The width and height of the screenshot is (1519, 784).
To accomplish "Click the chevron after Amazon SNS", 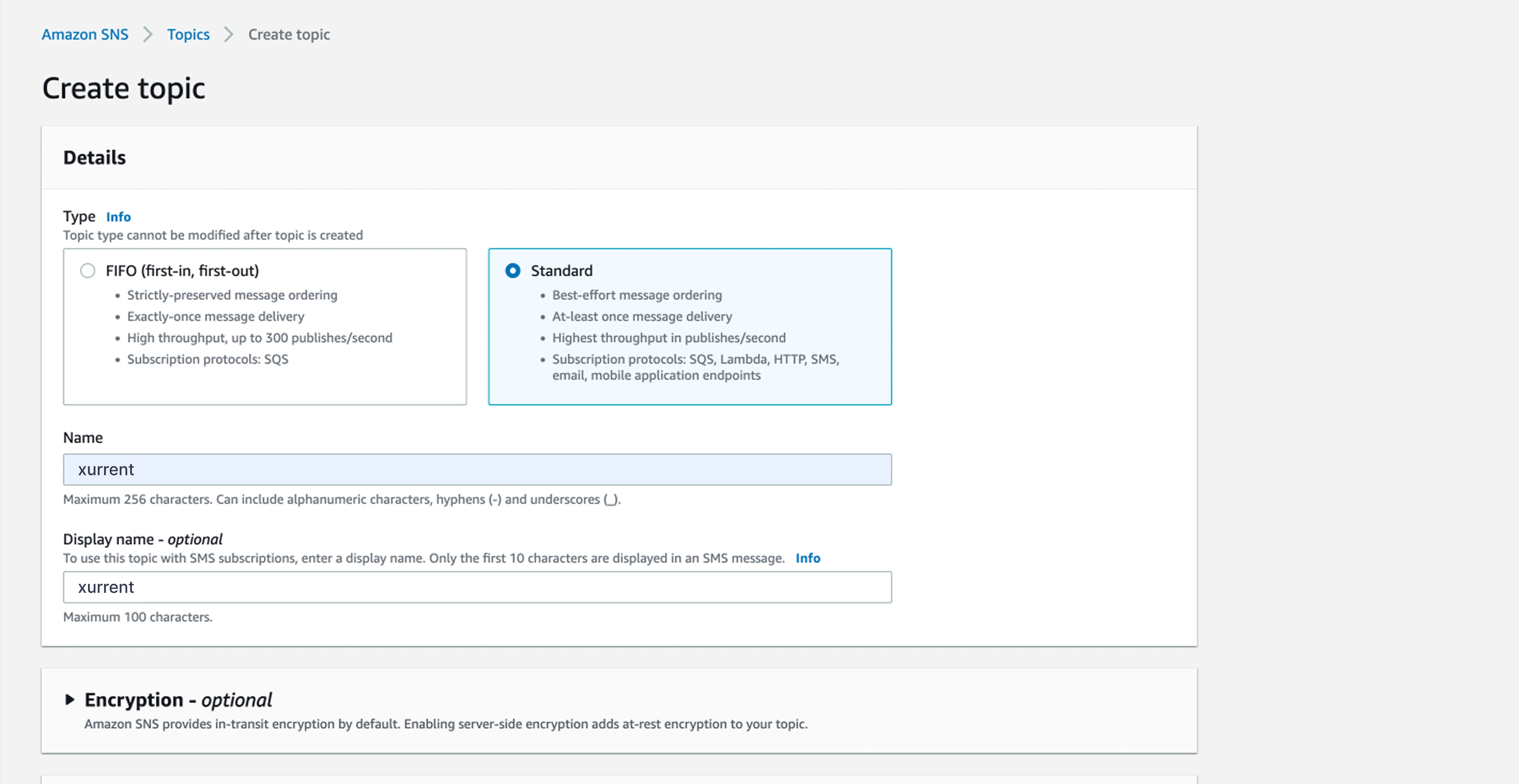I will pos(148,35).
